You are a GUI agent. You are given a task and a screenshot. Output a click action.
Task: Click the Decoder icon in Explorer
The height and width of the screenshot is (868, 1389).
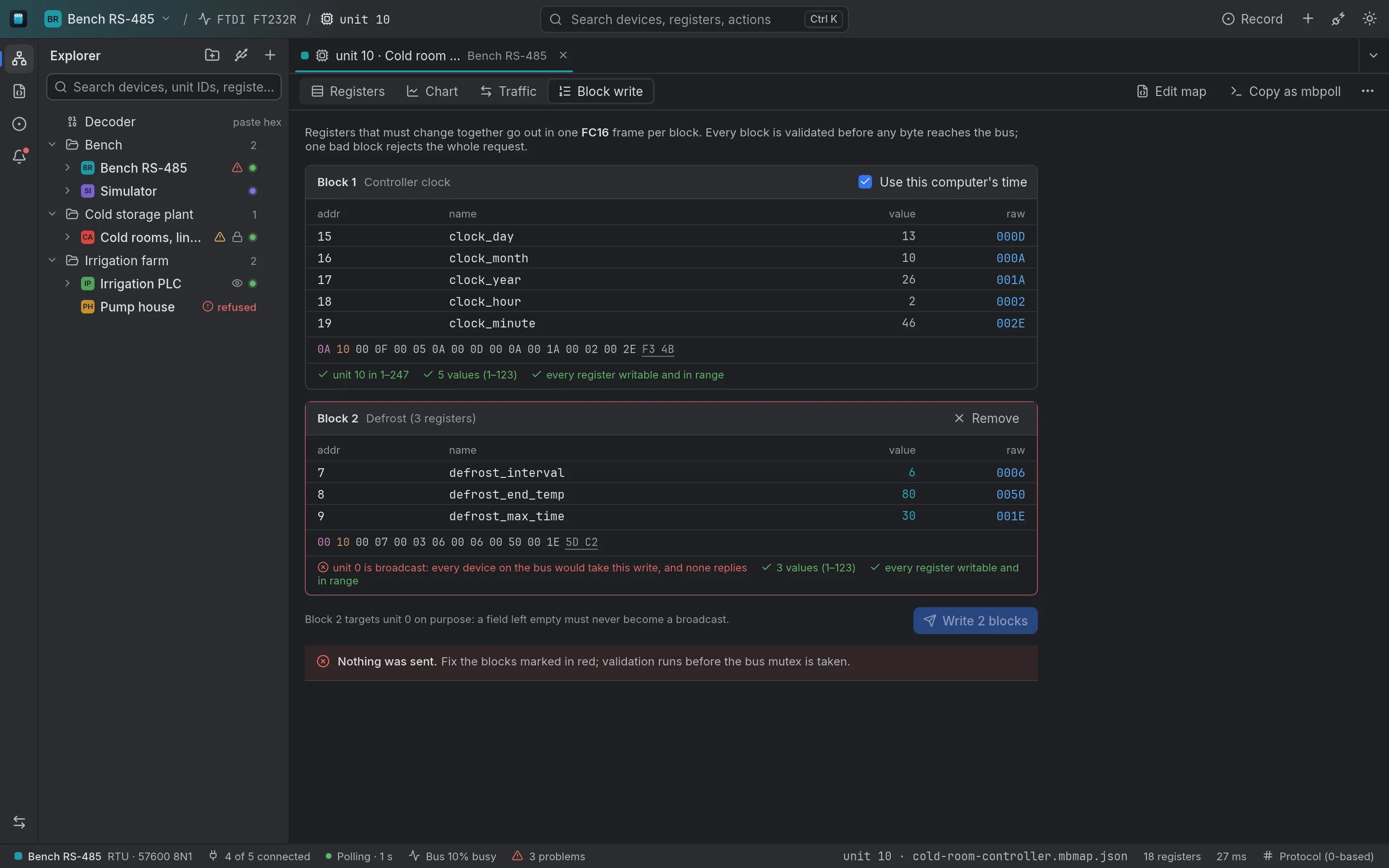72,122
